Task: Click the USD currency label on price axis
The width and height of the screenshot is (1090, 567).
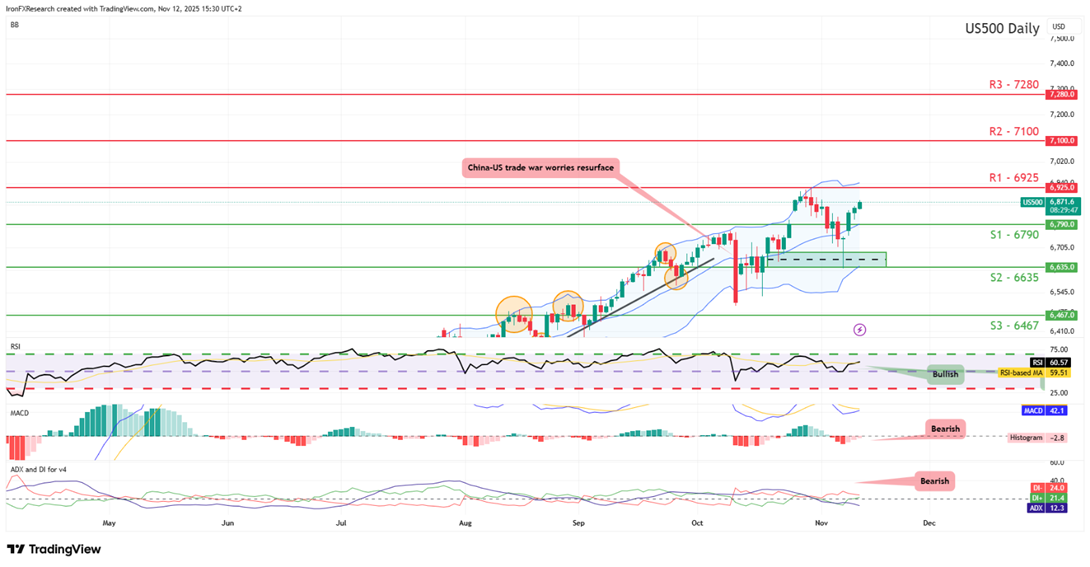Action: (1058, 26)
